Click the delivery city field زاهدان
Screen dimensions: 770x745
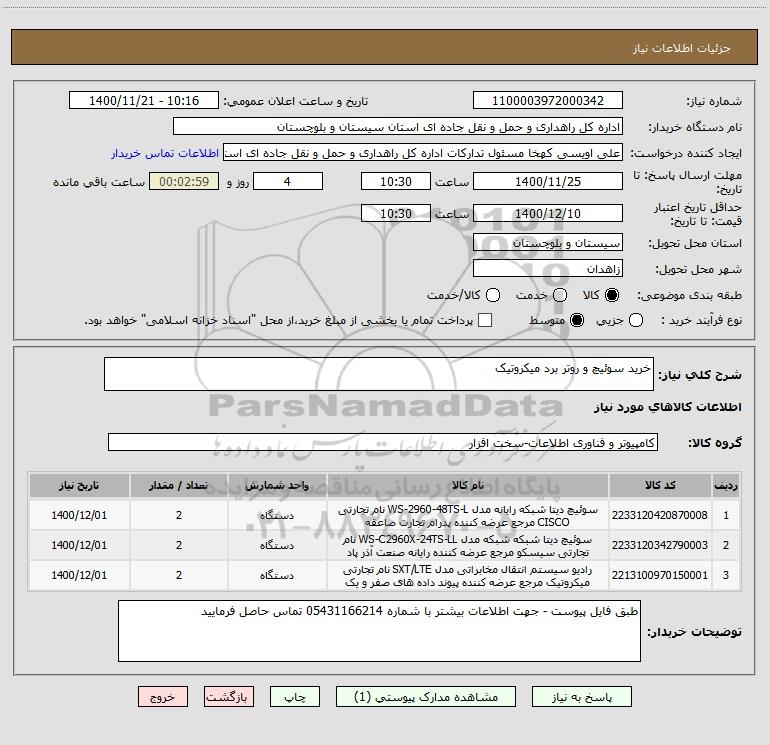click(x=548, y=269)
